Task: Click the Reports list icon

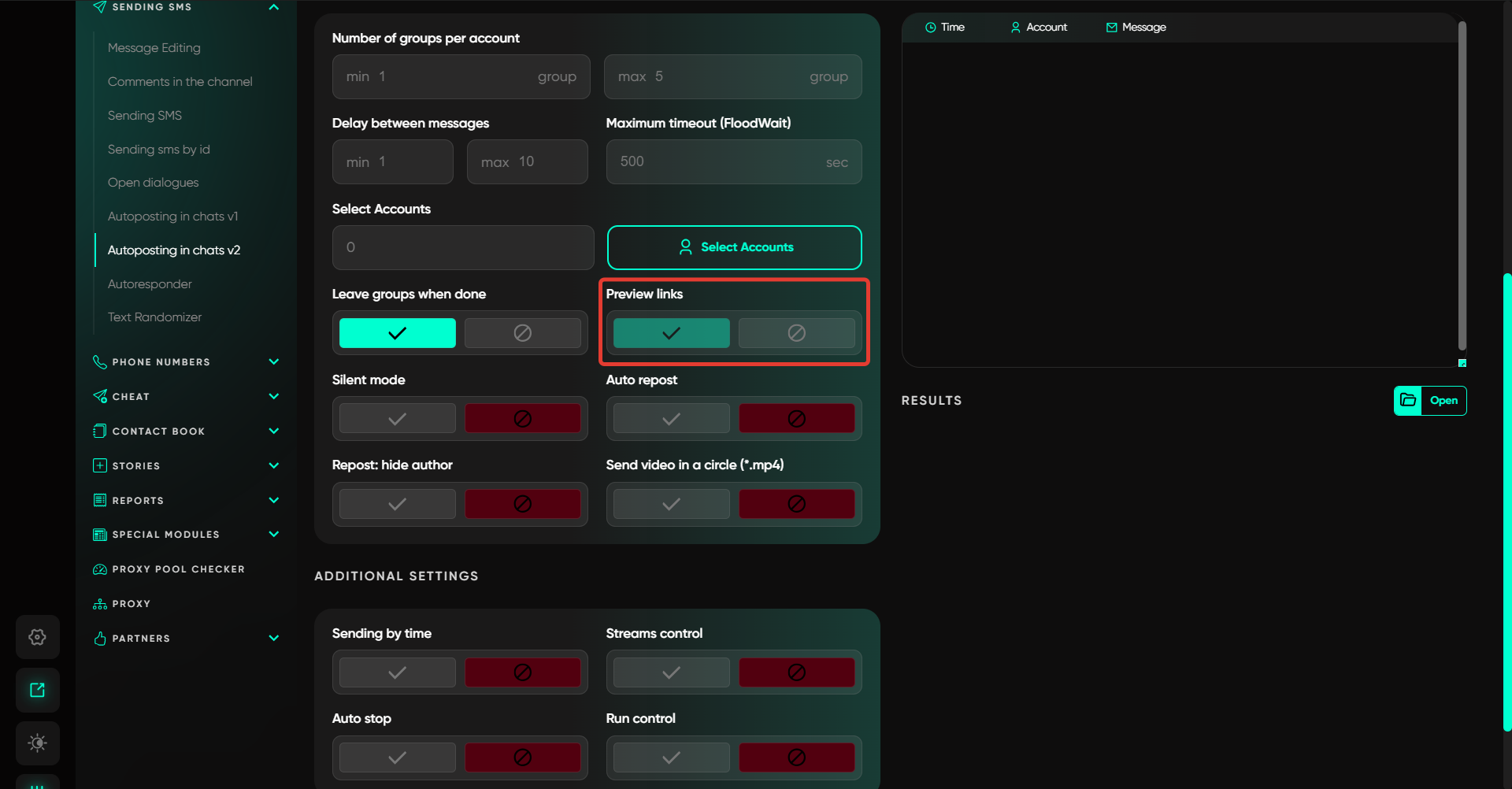Action: 100,500
